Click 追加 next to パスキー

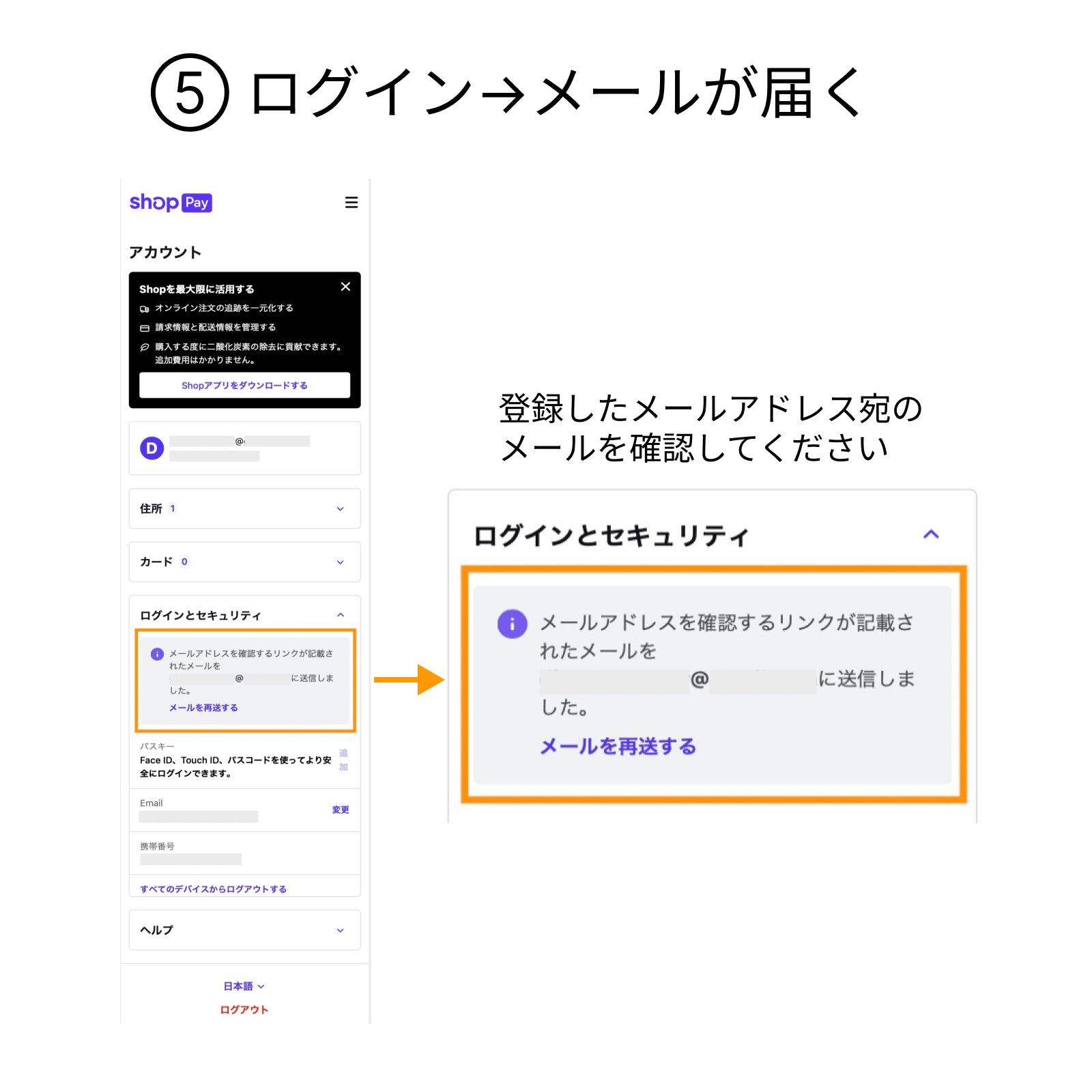pos(343,760)
